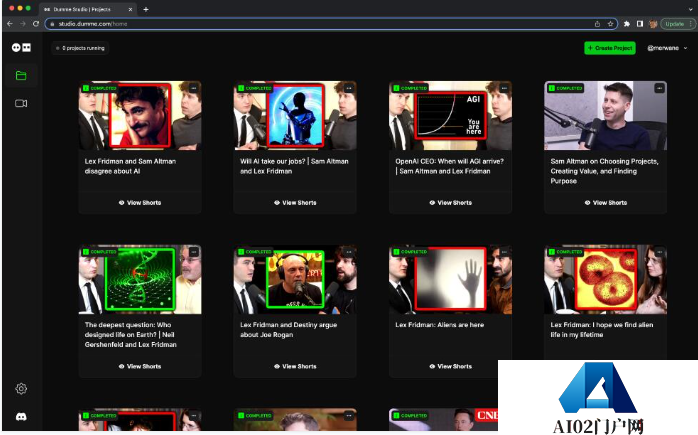
Task: Open browser extensions puzzle icon
Action: [627, 24]
